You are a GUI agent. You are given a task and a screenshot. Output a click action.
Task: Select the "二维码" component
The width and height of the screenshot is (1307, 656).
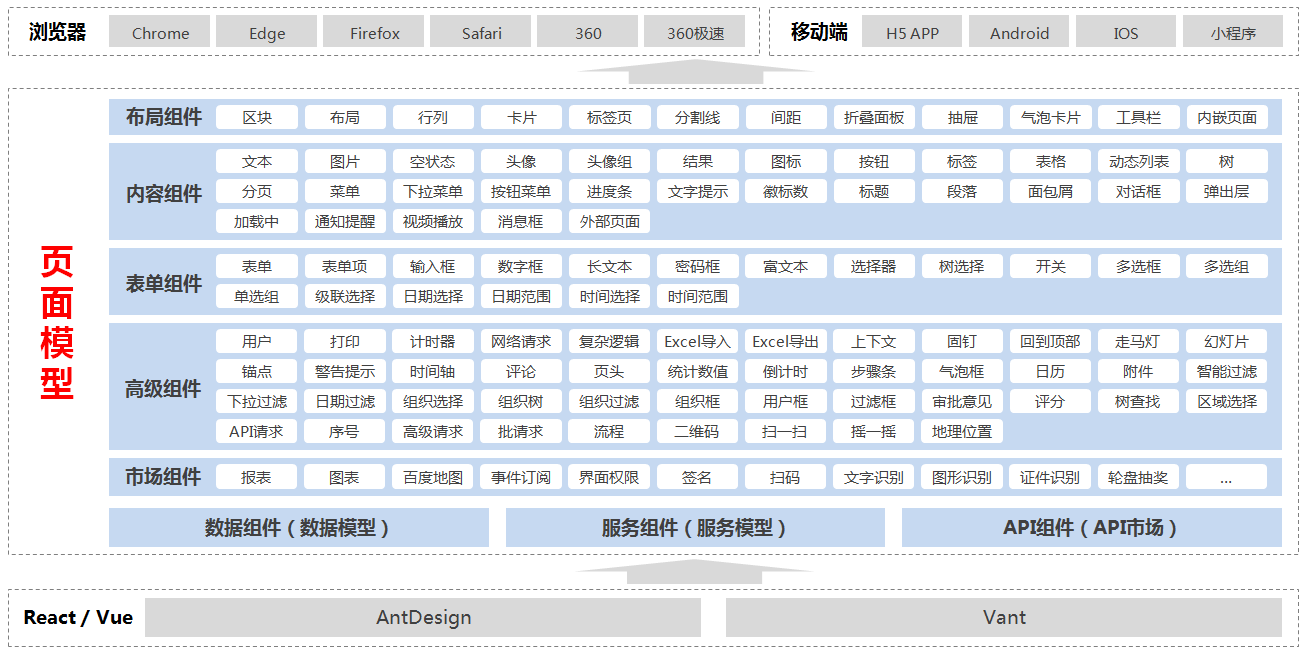[x=697, y=431]
